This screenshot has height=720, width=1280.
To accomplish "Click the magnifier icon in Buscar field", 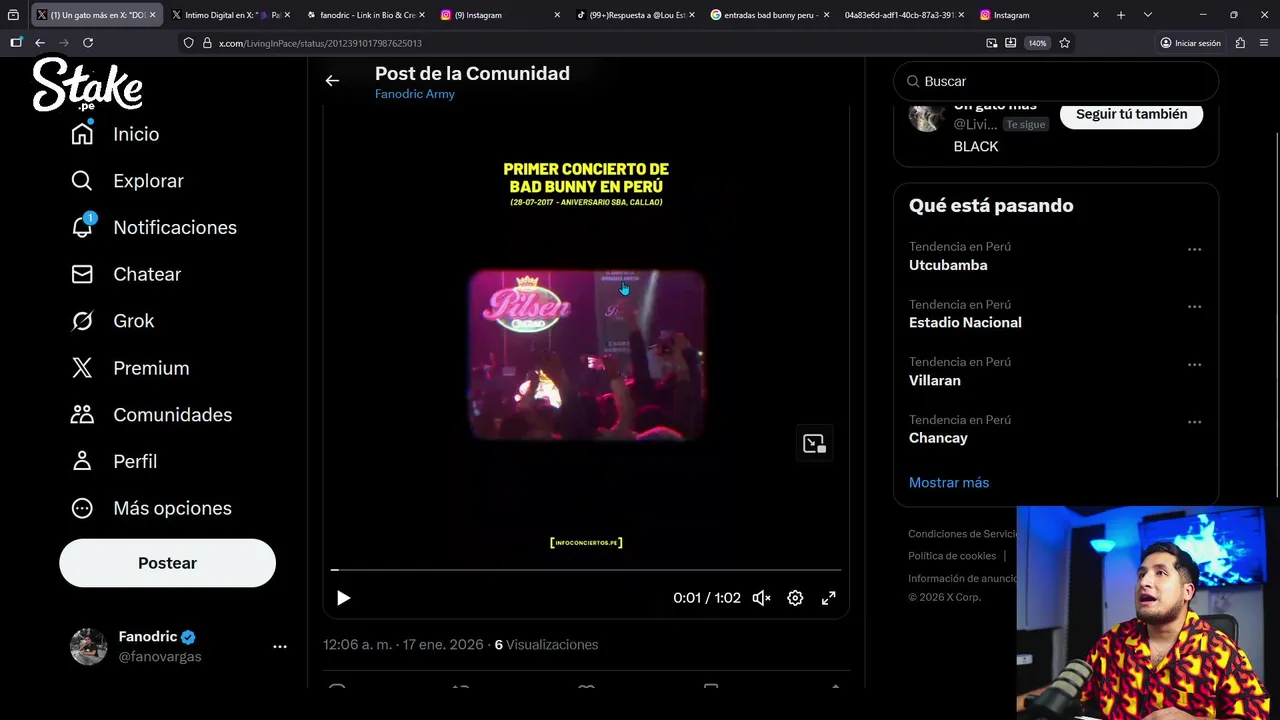I will pos(913,81).
